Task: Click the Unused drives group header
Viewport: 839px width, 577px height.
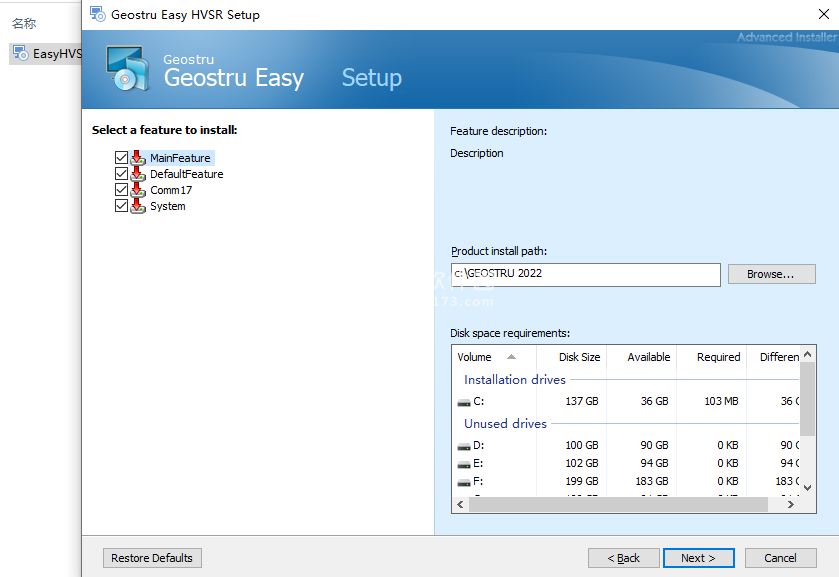Action: coord(505,423)
